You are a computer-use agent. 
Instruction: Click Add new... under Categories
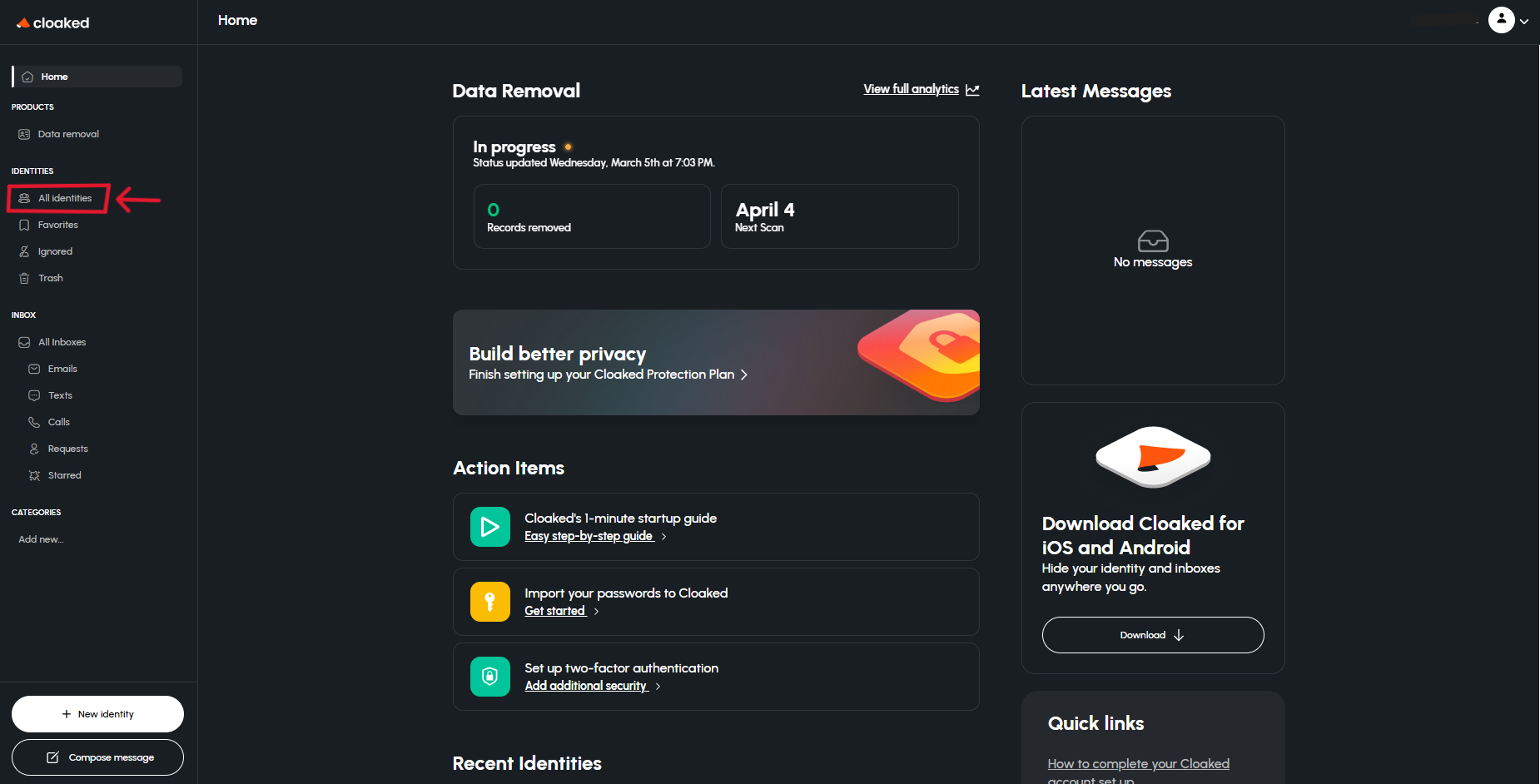pyautogui.click(x=41, y=539)
